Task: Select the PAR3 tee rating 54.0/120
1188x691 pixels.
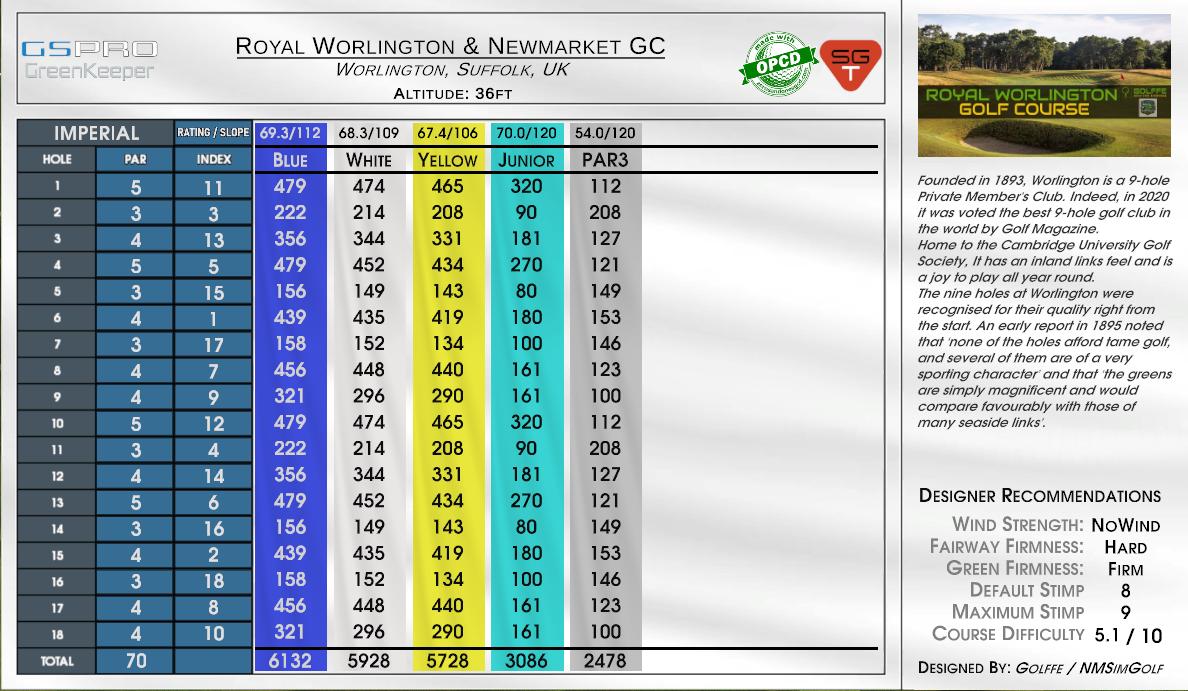Action: 605,133
